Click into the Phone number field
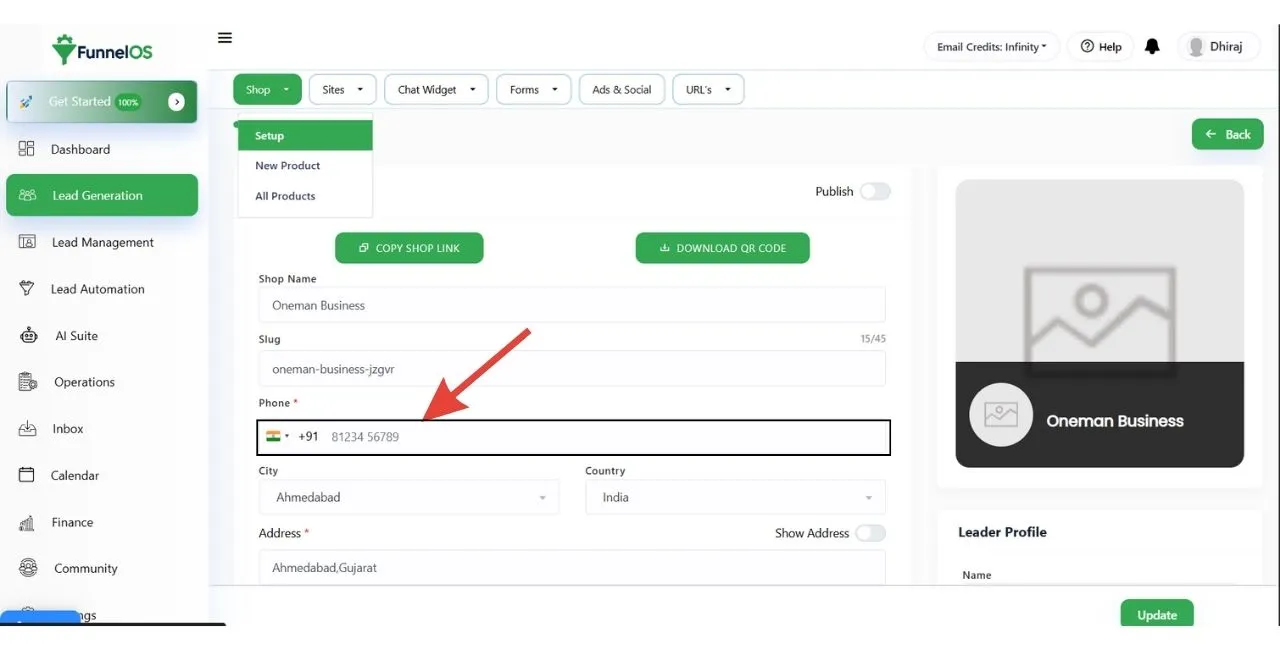 point(600,437)
